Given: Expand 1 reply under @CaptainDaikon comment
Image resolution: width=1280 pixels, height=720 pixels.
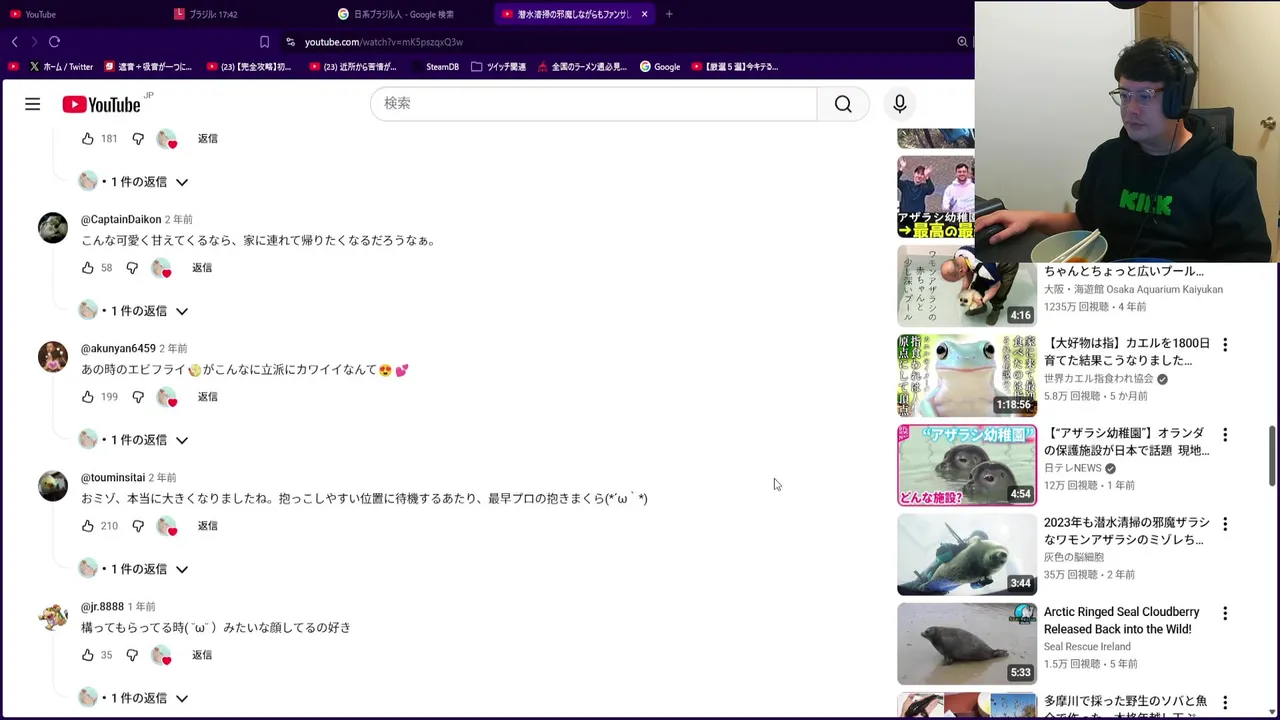Looking at the screenshot, I should pyautogui.click(x=134, y=311).
